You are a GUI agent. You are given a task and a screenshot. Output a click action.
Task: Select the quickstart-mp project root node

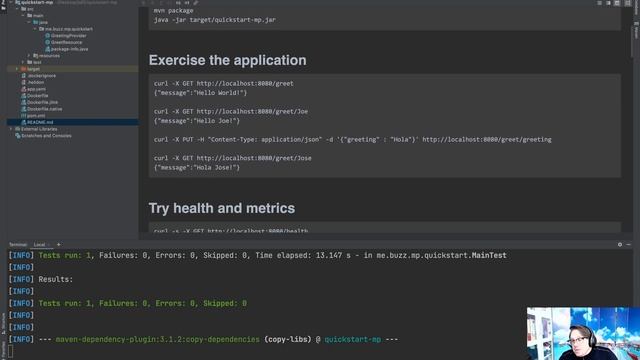tap(37, 2)
